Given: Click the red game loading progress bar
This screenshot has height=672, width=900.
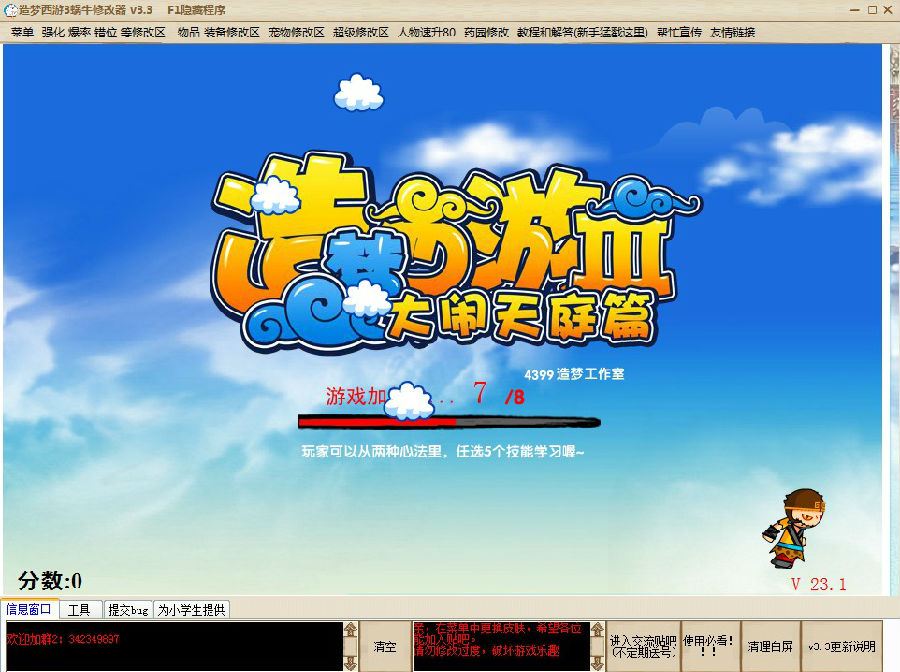Looking at the screenshot, I should coord(449,422).
